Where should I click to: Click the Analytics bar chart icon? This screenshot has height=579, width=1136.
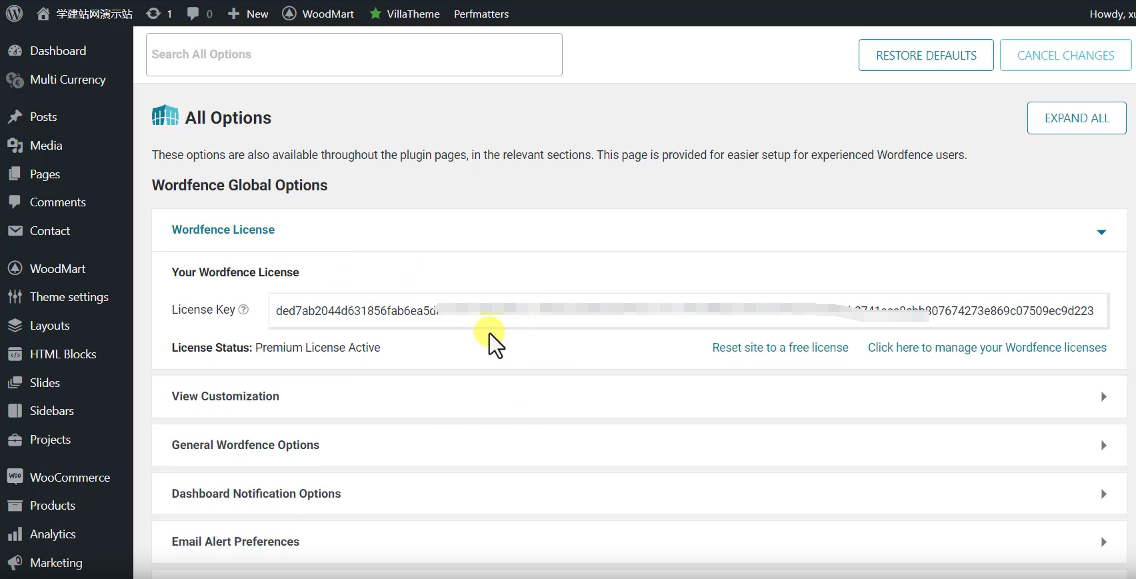[x=14, y=534]
